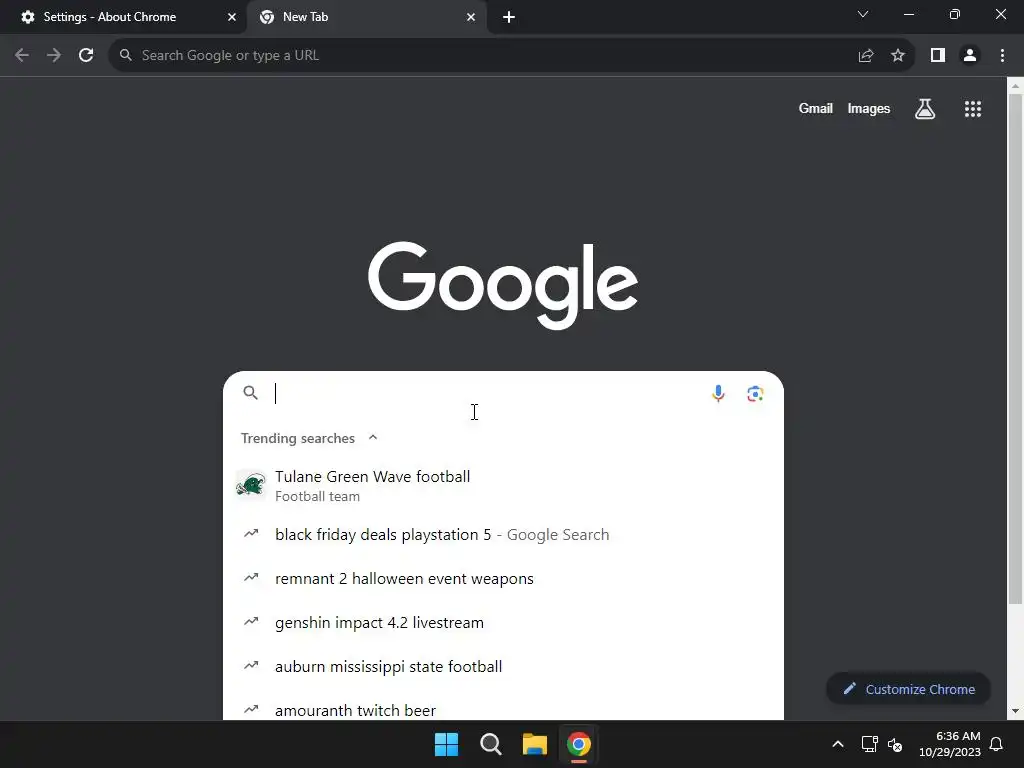Start voice search with the microphone icon

pyautogui.click(x=718, y=394)
